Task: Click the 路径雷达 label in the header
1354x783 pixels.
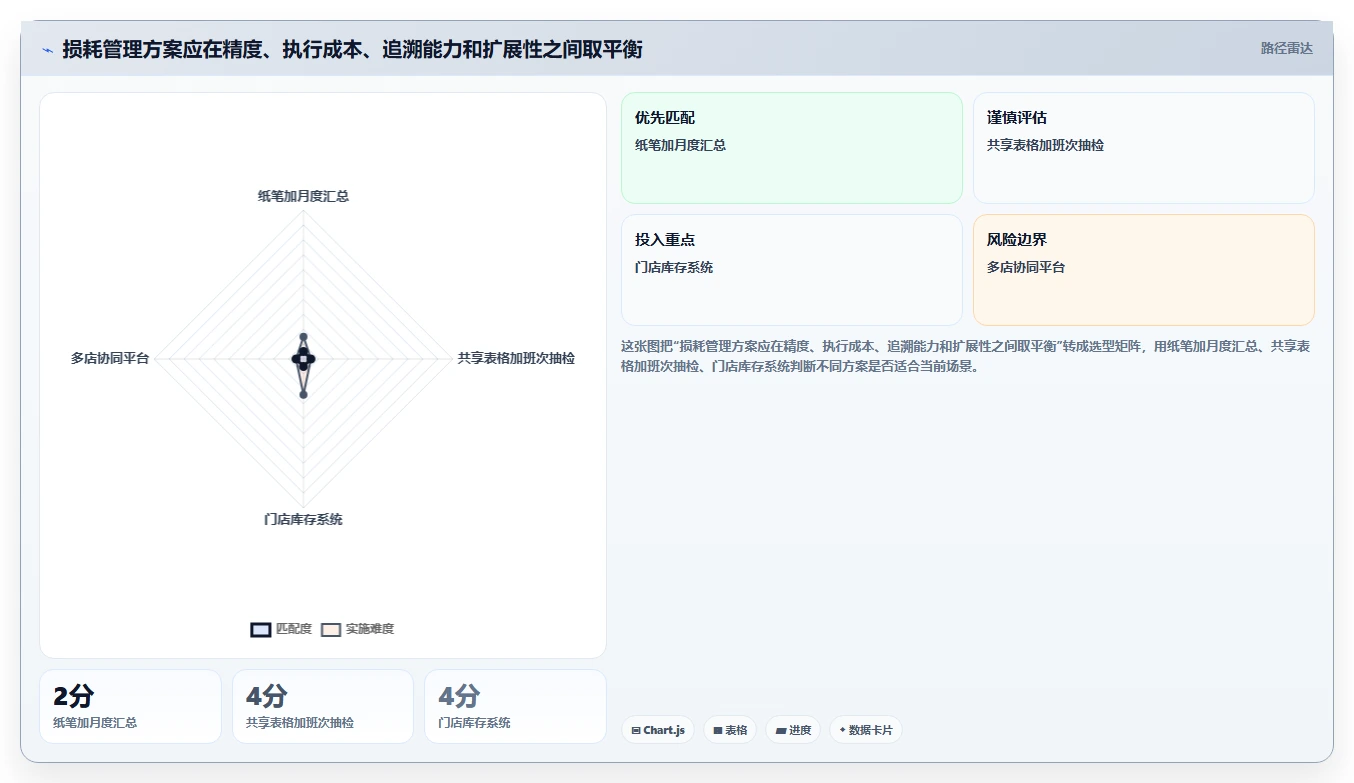Action: point(1286,48)
